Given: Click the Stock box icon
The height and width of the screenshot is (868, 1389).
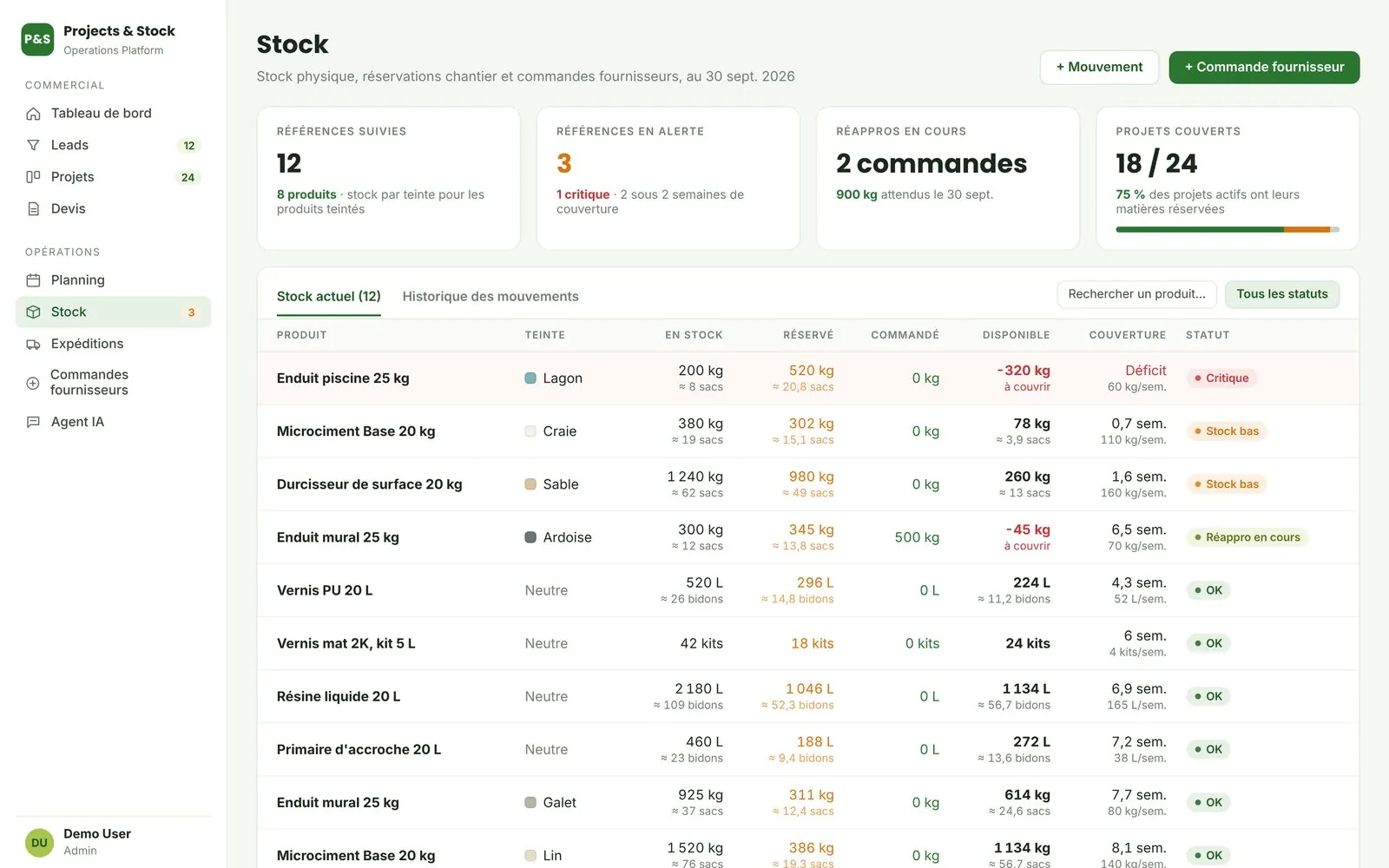Looking at the screenshot, I should coord(33,312).
